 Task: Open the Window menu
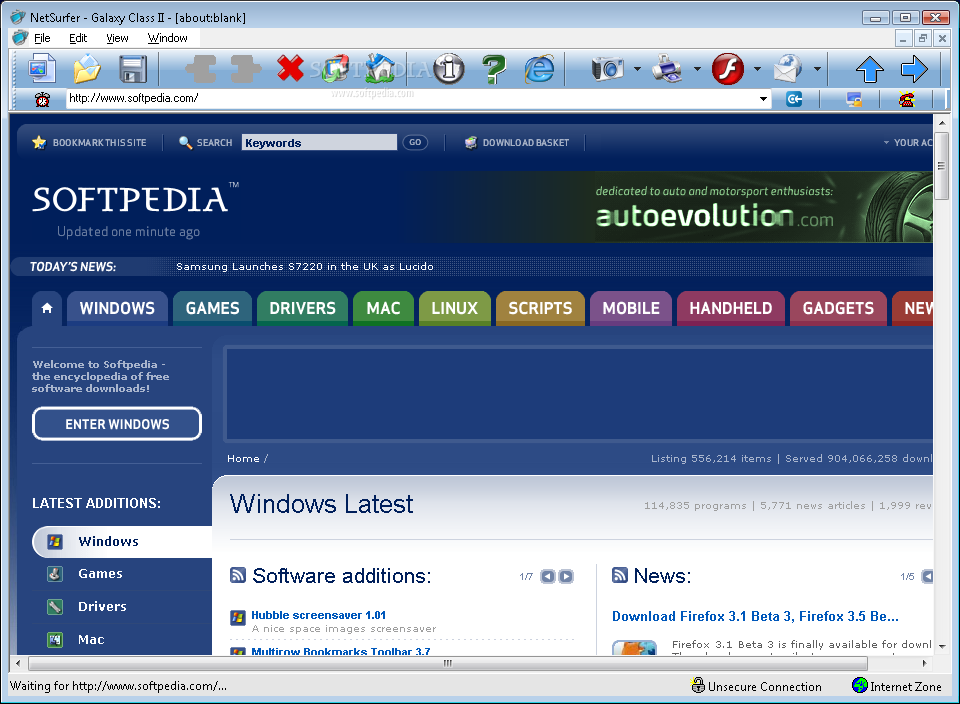click(x=167, y=38)
